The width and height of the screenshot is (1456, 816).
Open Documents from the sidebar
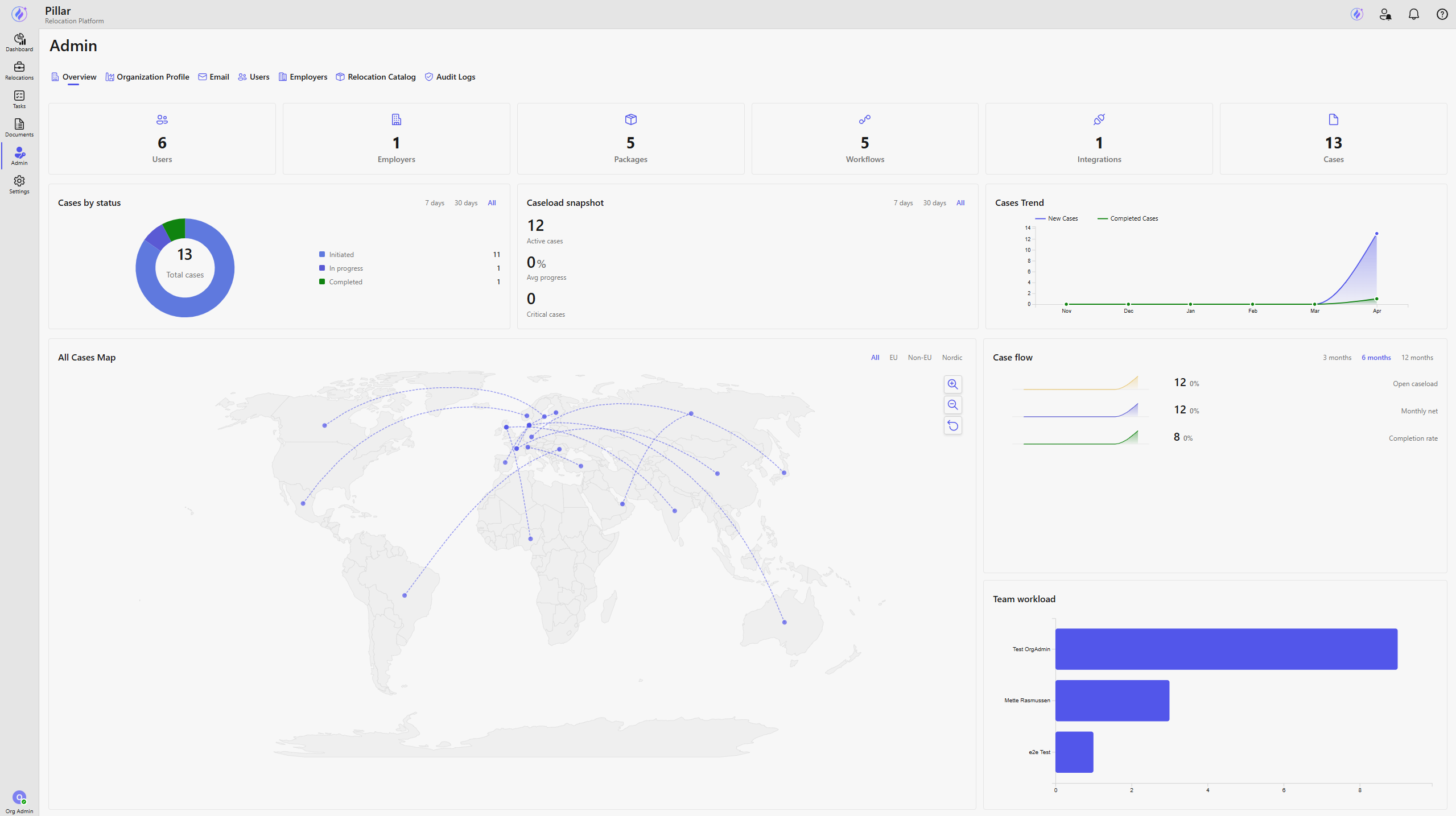pos(19,128)
